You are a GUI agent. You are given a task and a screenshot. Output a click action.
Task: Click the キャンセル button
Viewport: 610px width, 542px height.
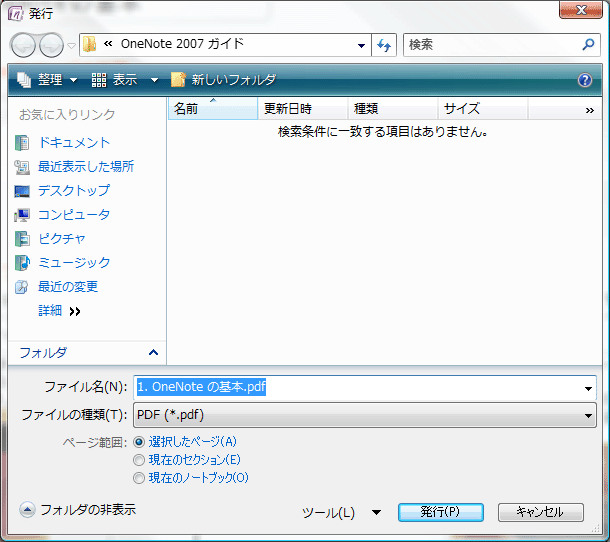pos(540,512)
